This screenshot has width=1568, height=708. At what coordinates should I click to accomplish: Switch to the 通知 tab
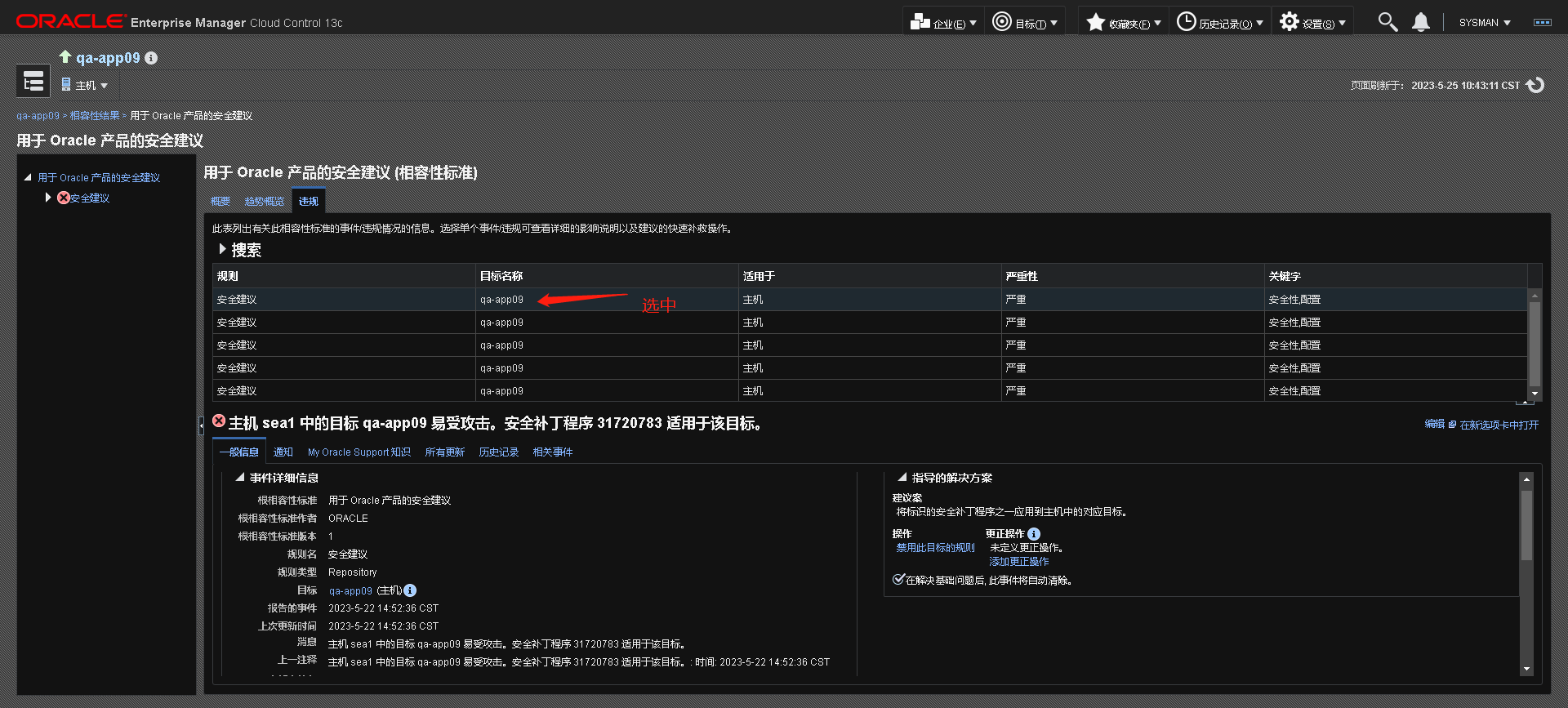(283, 452)
